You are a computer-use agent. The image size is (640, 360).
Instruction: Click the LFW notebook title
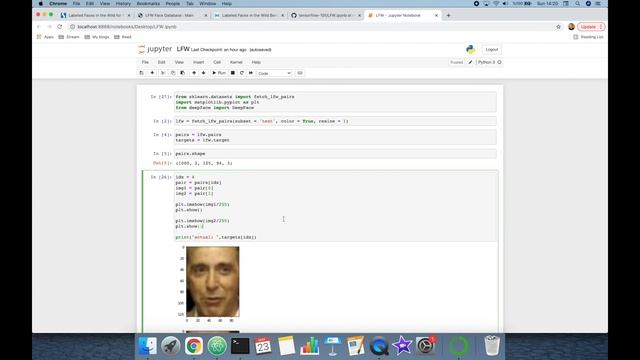pyautogui.click(x=183, y=49)
